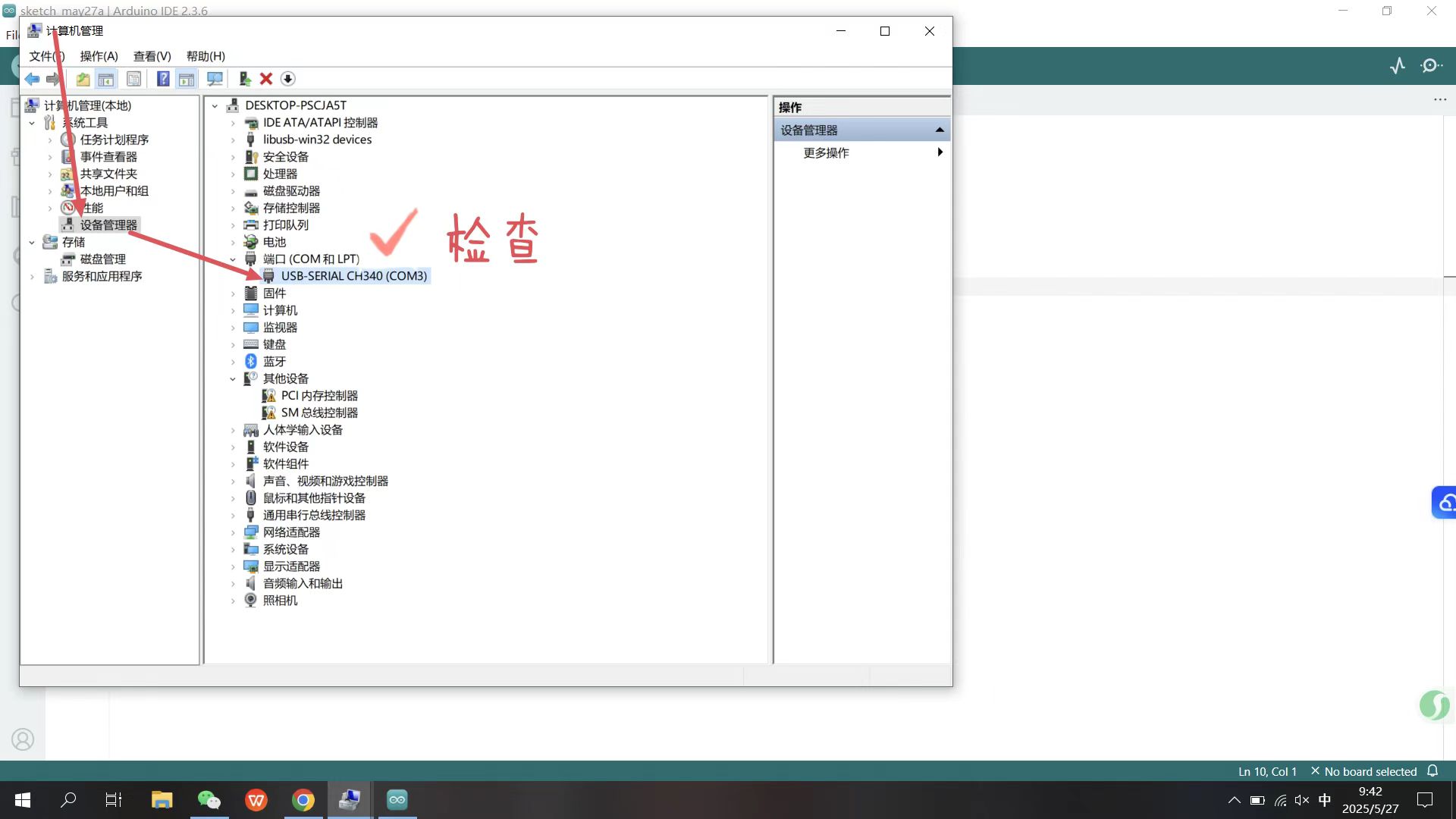Open 更多操作 submenu in actions pane
Viewport: 1456px width, 819px height.
[826, 153]
